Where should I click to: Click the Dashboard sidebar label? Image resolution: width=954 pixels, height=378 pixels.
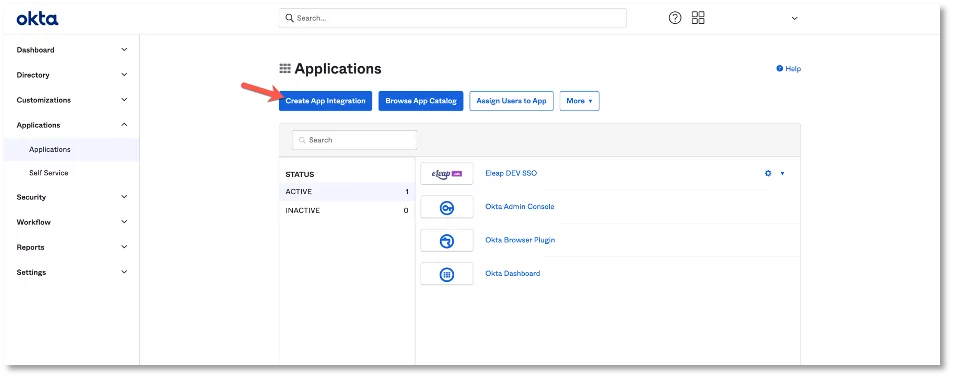coord(35,50)
